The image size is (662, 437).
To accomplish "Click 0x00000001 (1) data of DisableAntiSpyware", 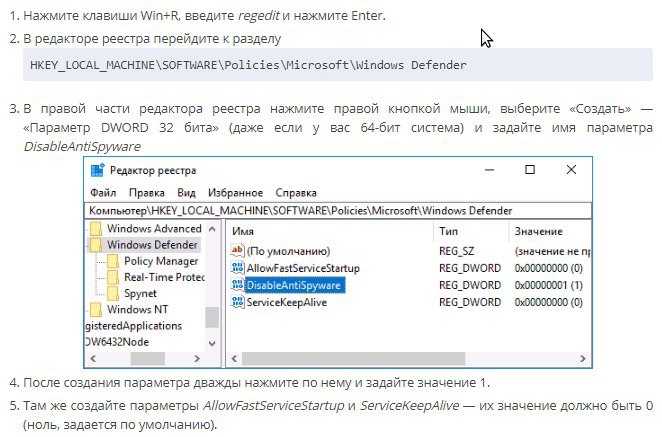I will (x=549, y=285).
